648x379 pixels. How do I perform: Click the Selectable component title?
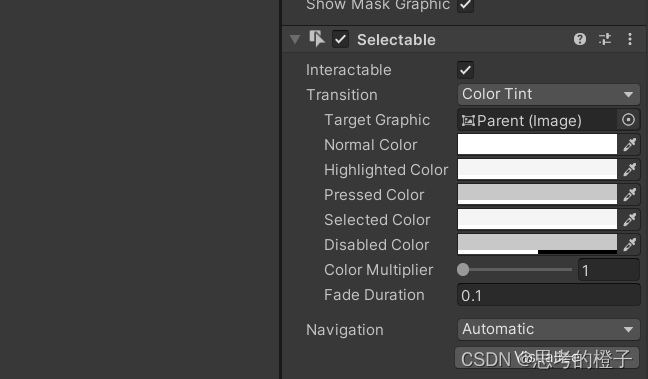[x=396, y=40]
